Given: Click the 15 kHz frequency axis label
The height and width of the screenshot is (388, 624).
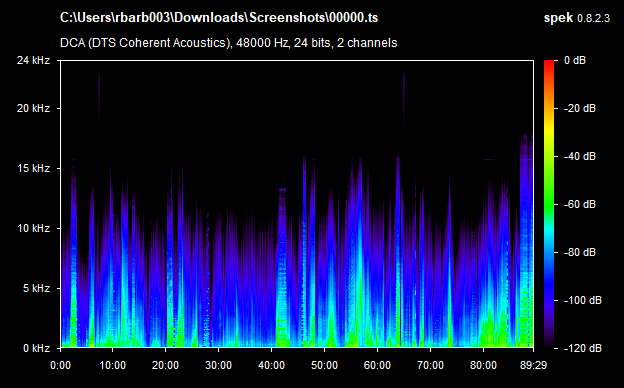Looking at the screenshot, I should 33,168.
